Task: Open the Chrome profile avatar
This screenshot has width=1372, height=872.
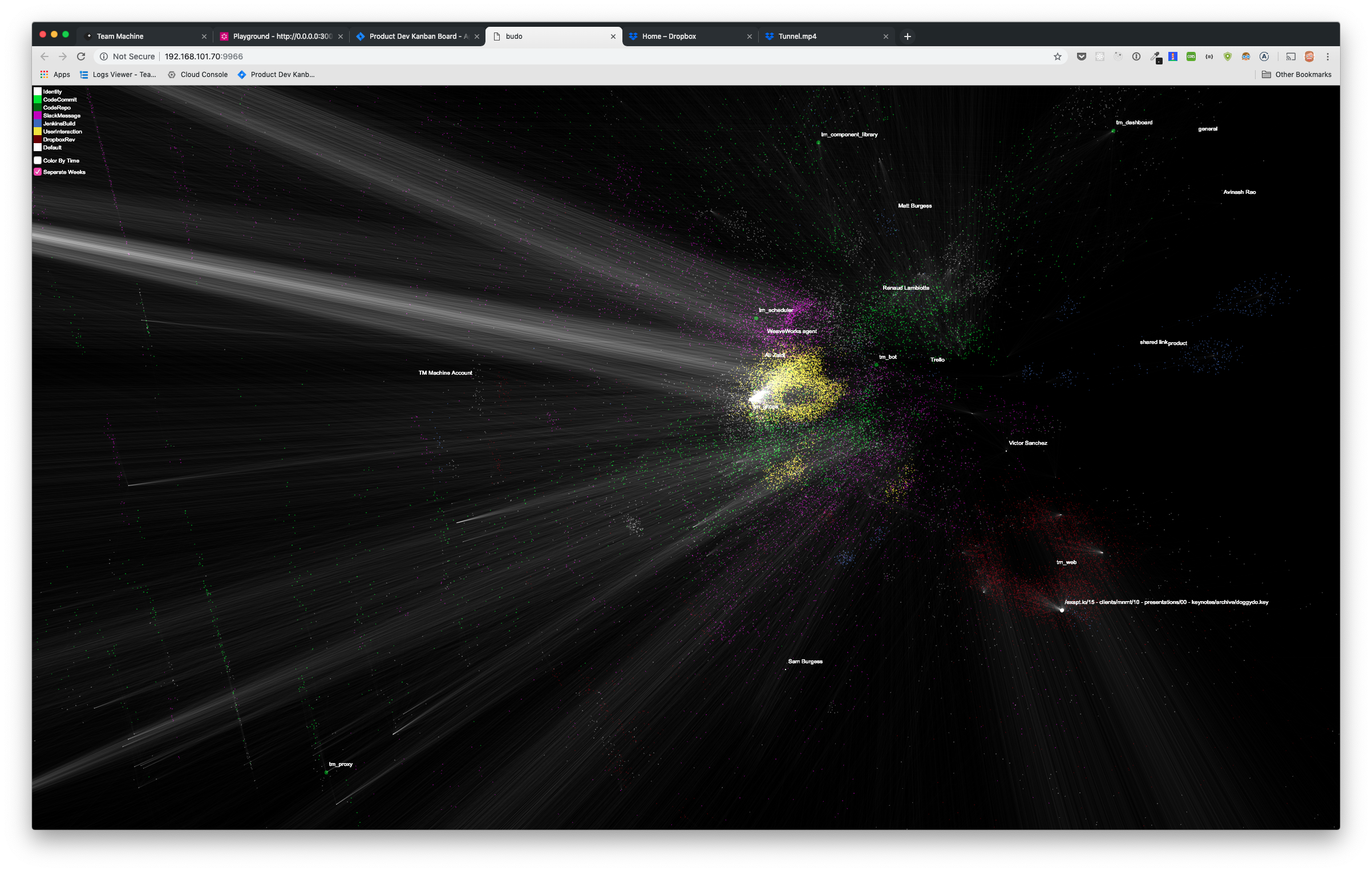Action: (x=1309, y=56)
